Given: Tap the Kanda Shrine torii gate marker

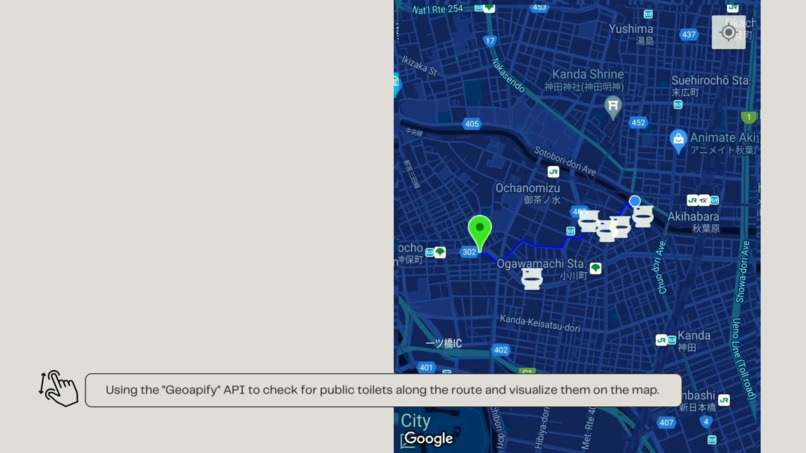Looking at the screenshot, I should (613, 107).
